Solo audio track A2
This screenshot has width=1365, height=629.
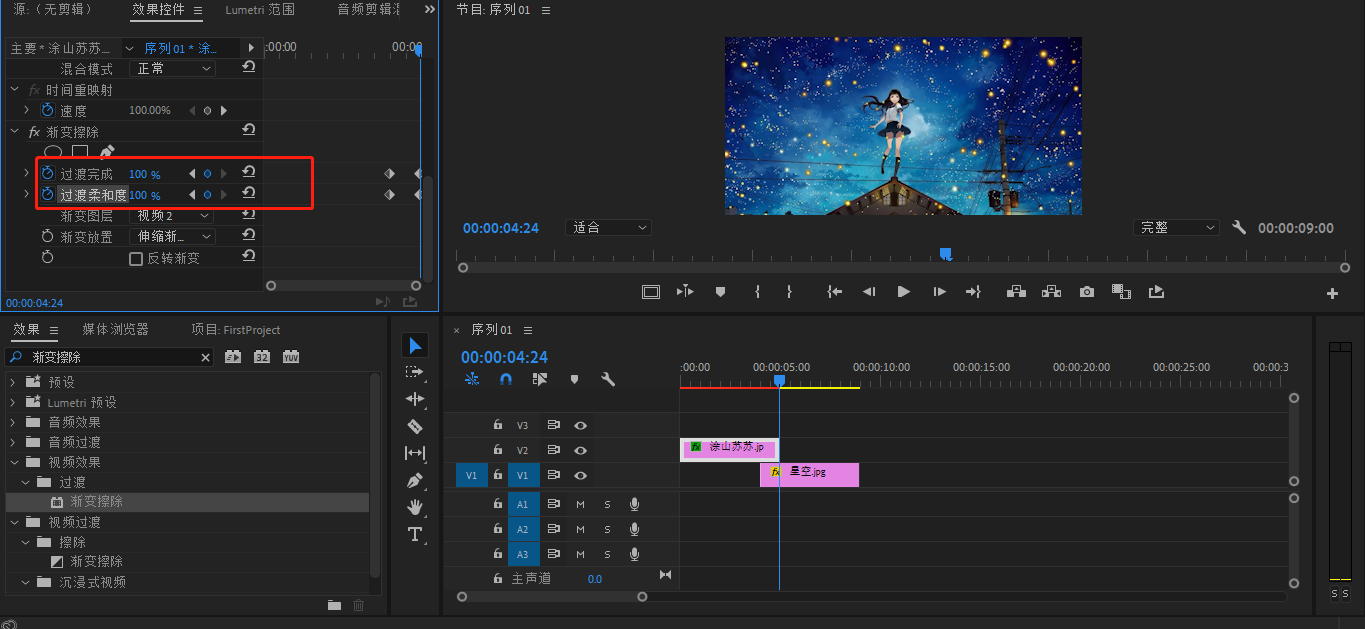pos(607,529)
